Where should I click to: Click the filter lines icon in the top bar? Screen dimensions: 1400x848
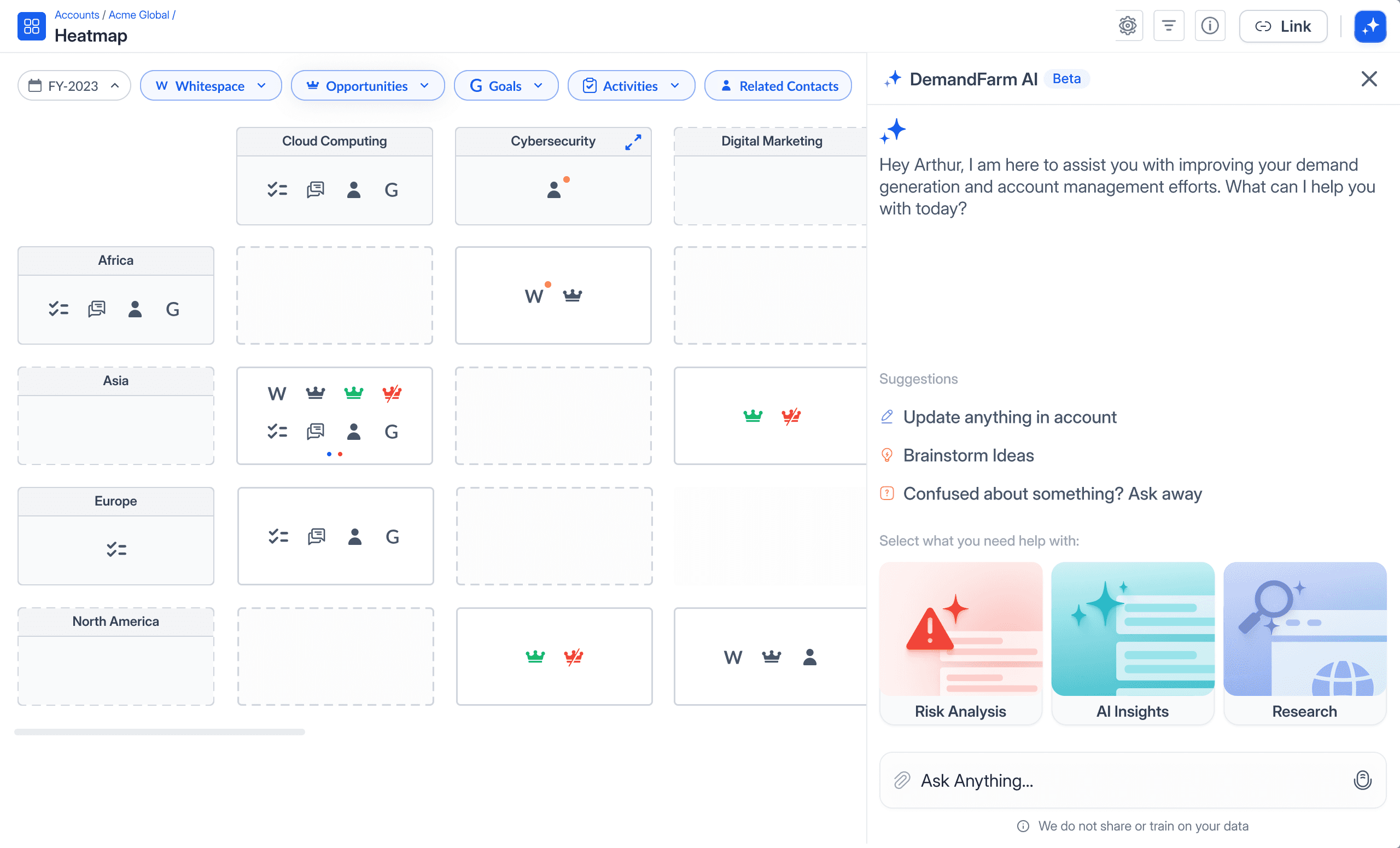[1168, 26]
